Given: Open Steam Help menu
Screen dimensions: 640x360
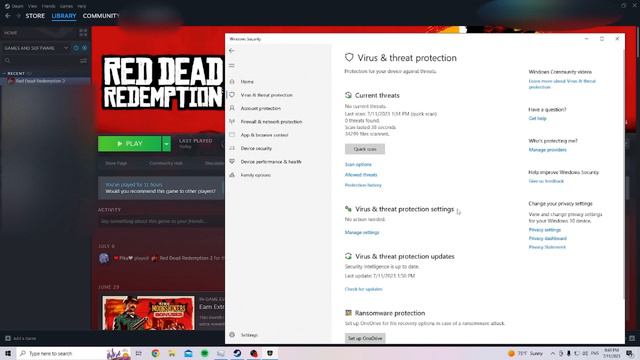Looking at the screenshot, I should coord(82,6).
